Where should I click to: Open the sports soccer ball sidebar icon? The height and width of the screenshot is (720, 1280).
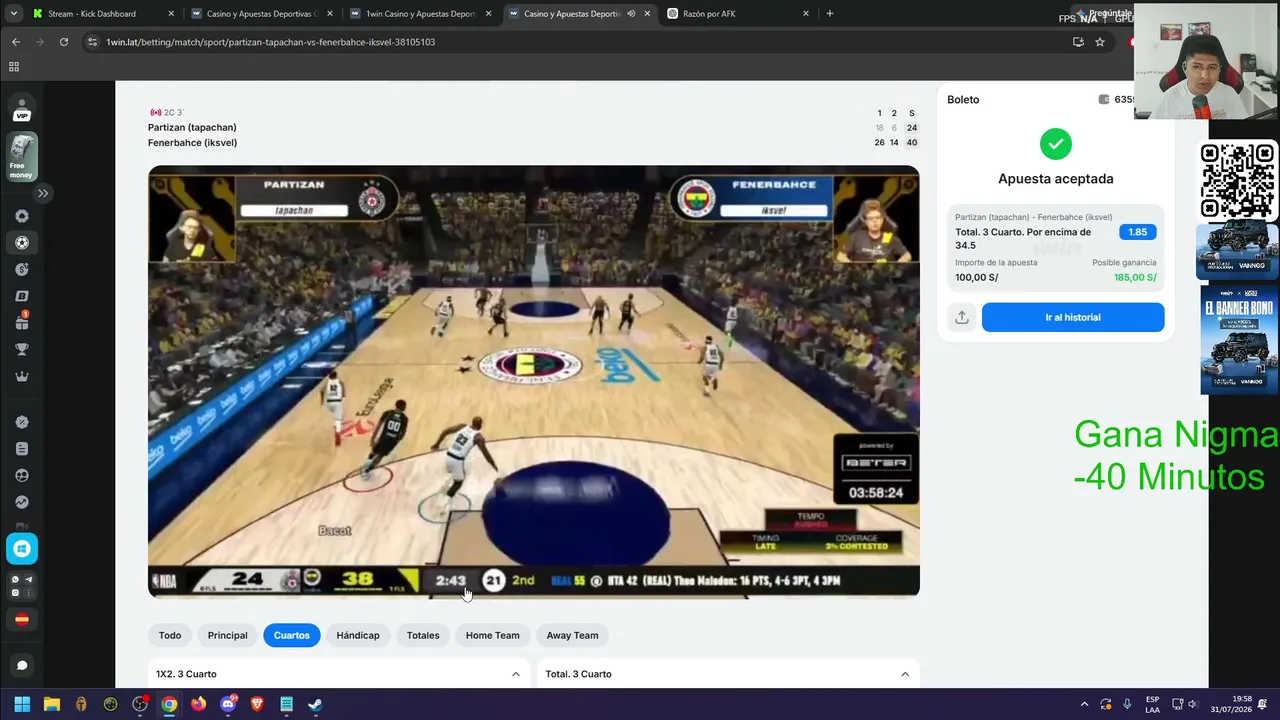[x=22, y=242]
